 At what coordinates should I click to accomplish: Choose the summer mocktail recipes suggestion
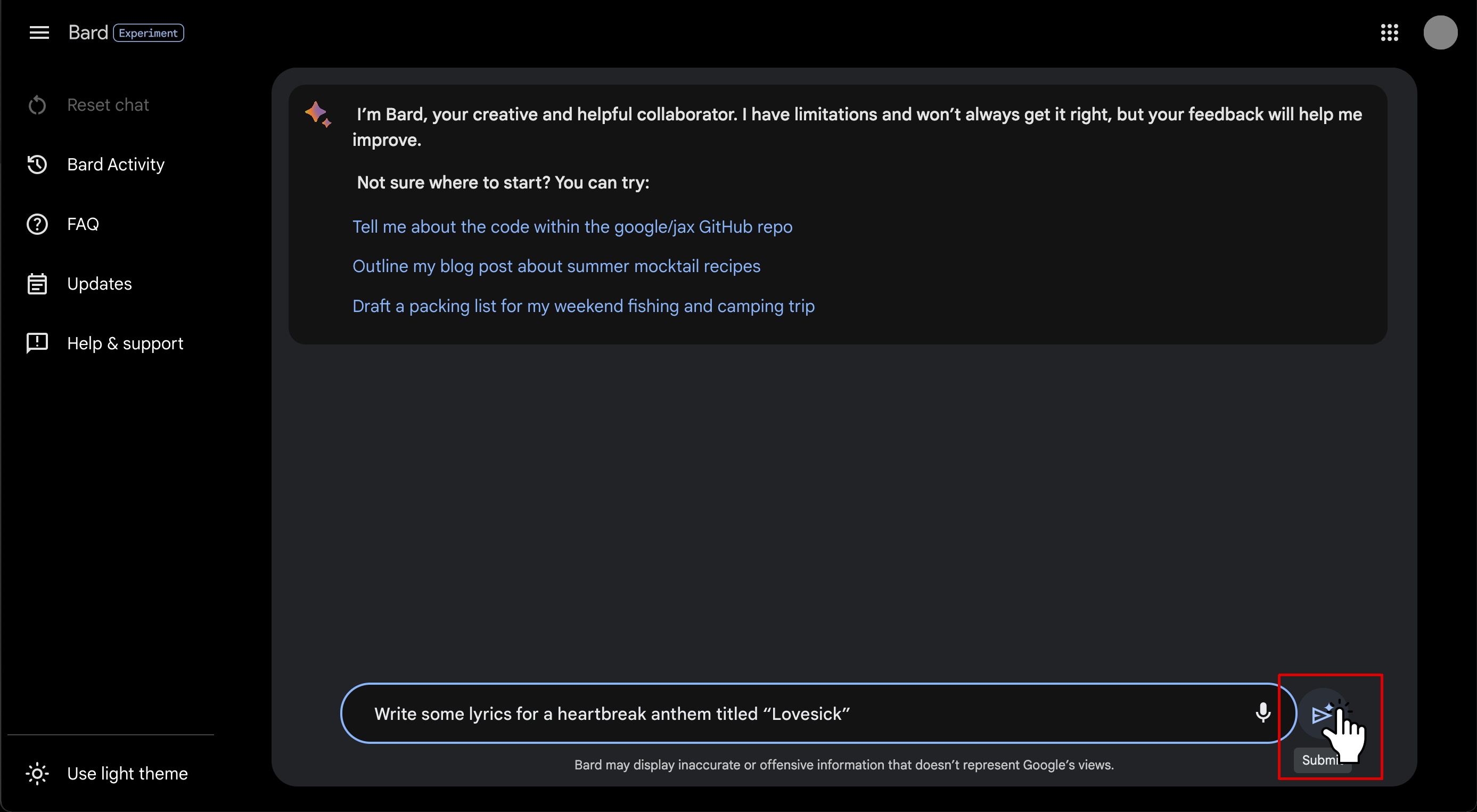pyautogui.click(x=556, y=267)
